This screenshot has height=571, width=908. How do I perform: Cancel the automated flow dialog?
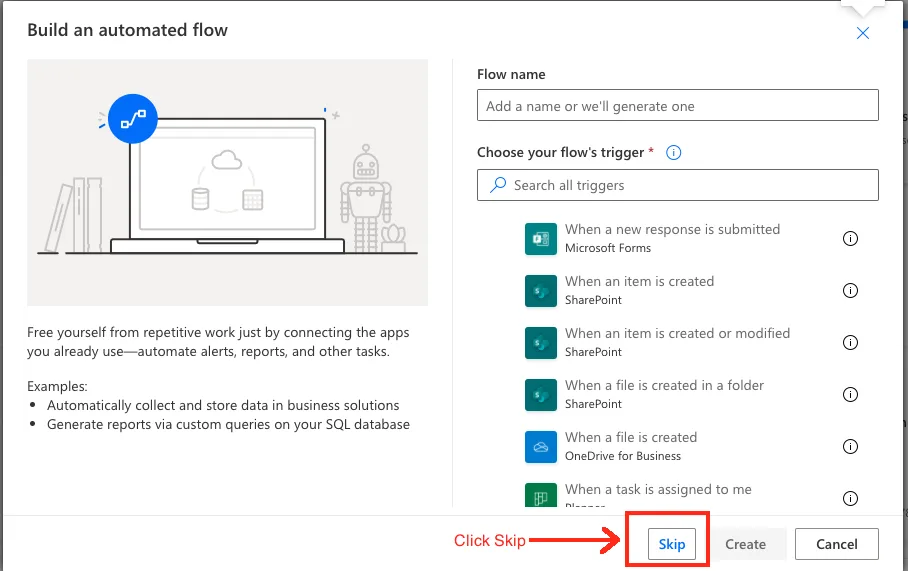836,544
